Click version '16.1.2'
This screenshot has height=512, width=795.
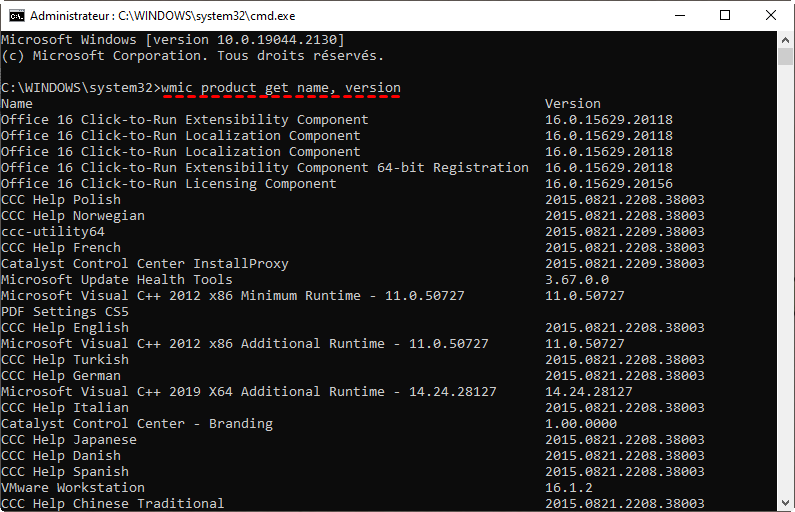click(569, 488)
